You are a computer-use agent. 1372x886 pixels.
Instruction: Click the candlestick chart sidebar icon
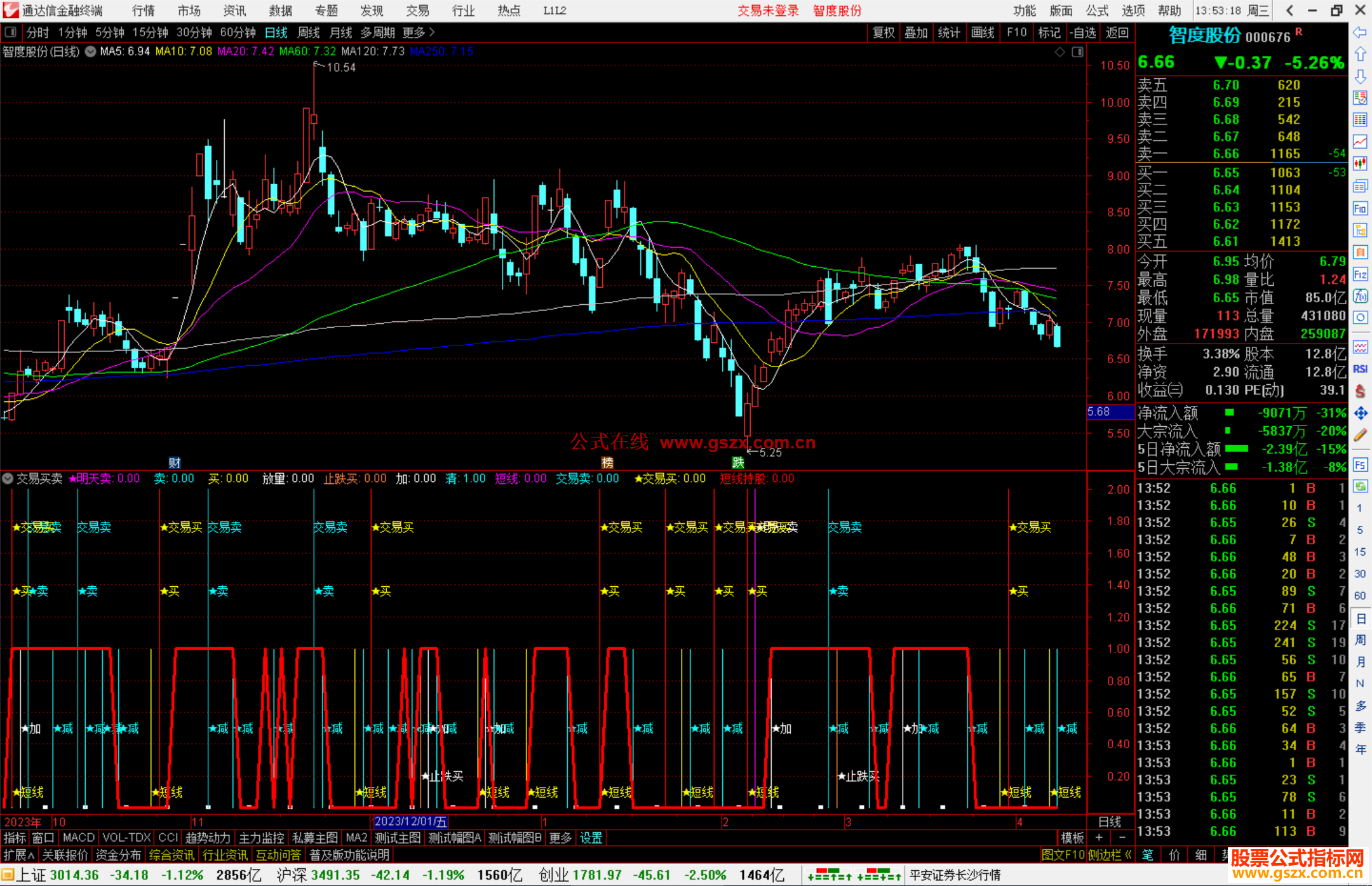pyautogui.click(x=1360, y=164)
